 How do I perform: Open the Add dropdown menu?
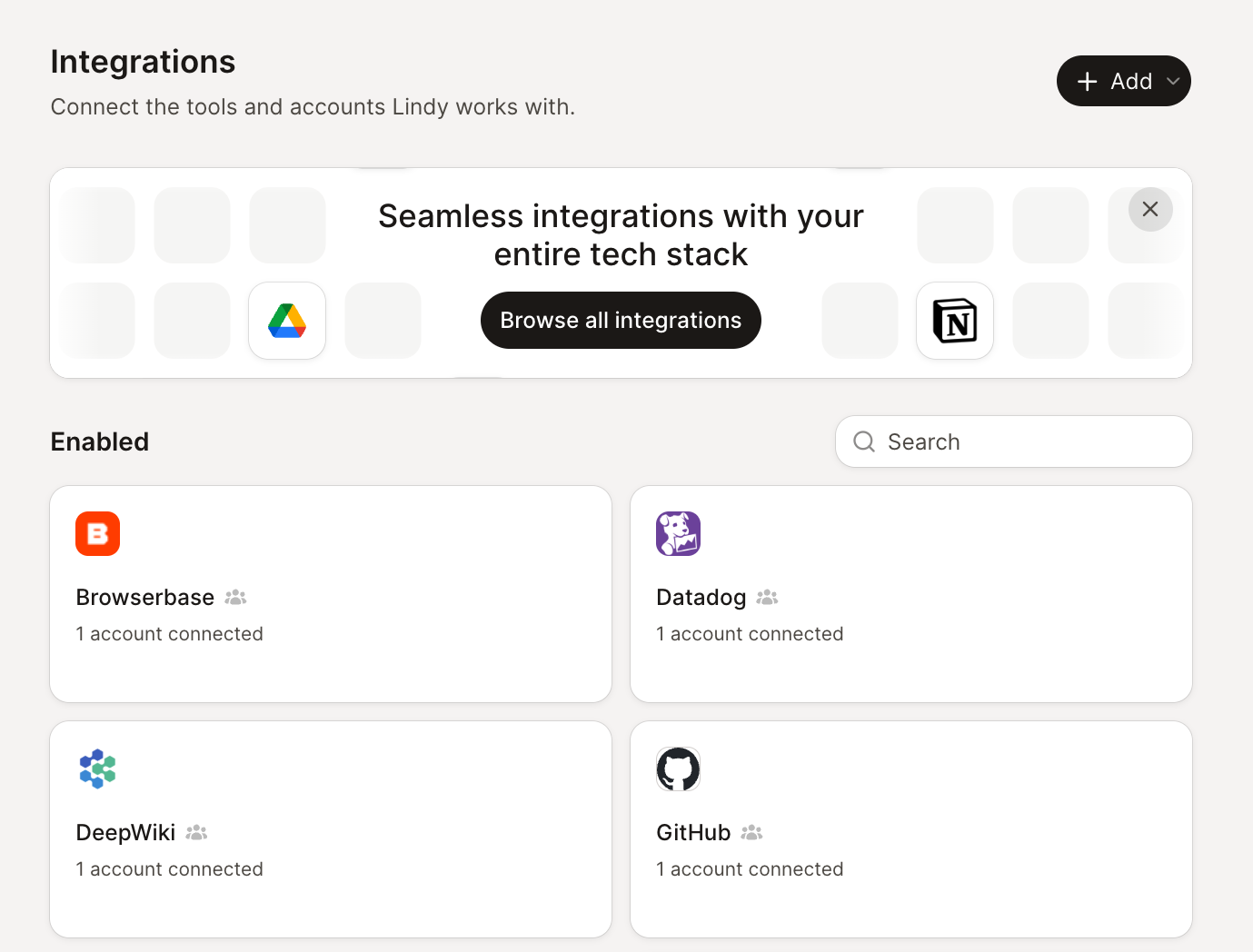(1124, 81)
